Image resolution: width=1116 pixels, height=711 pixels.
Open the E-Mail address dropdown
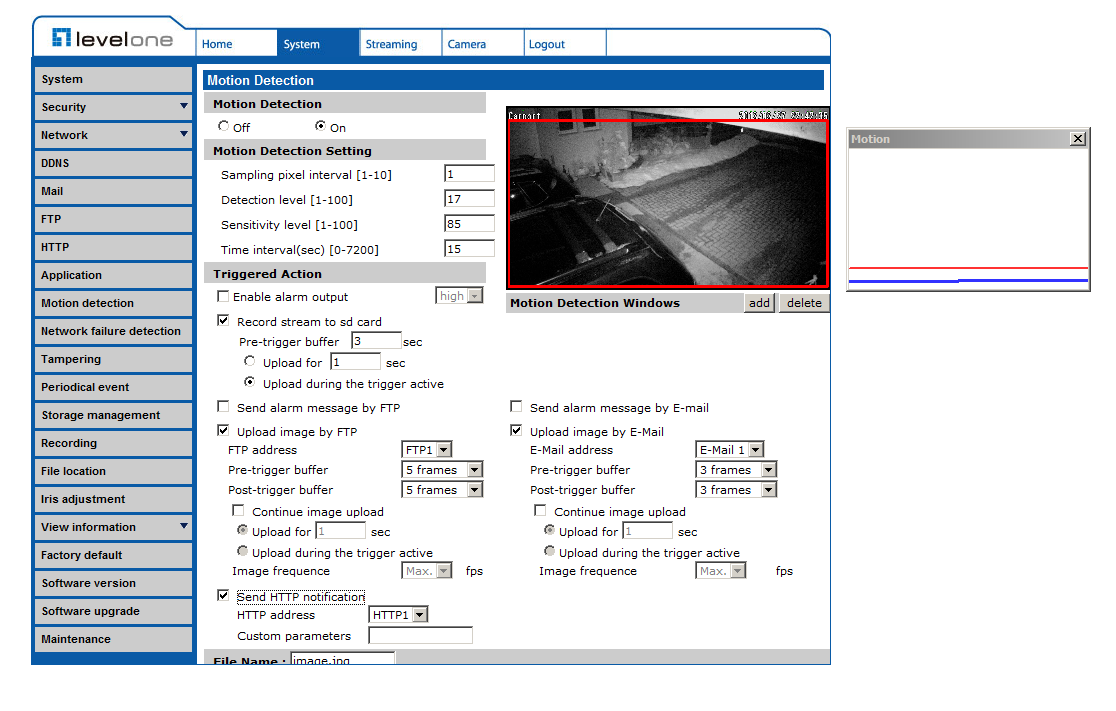tap(730, 450)
